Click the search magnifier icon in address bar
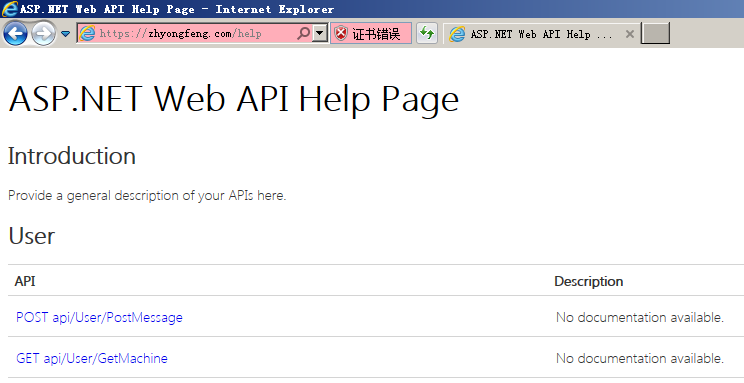 click(304, 33)
